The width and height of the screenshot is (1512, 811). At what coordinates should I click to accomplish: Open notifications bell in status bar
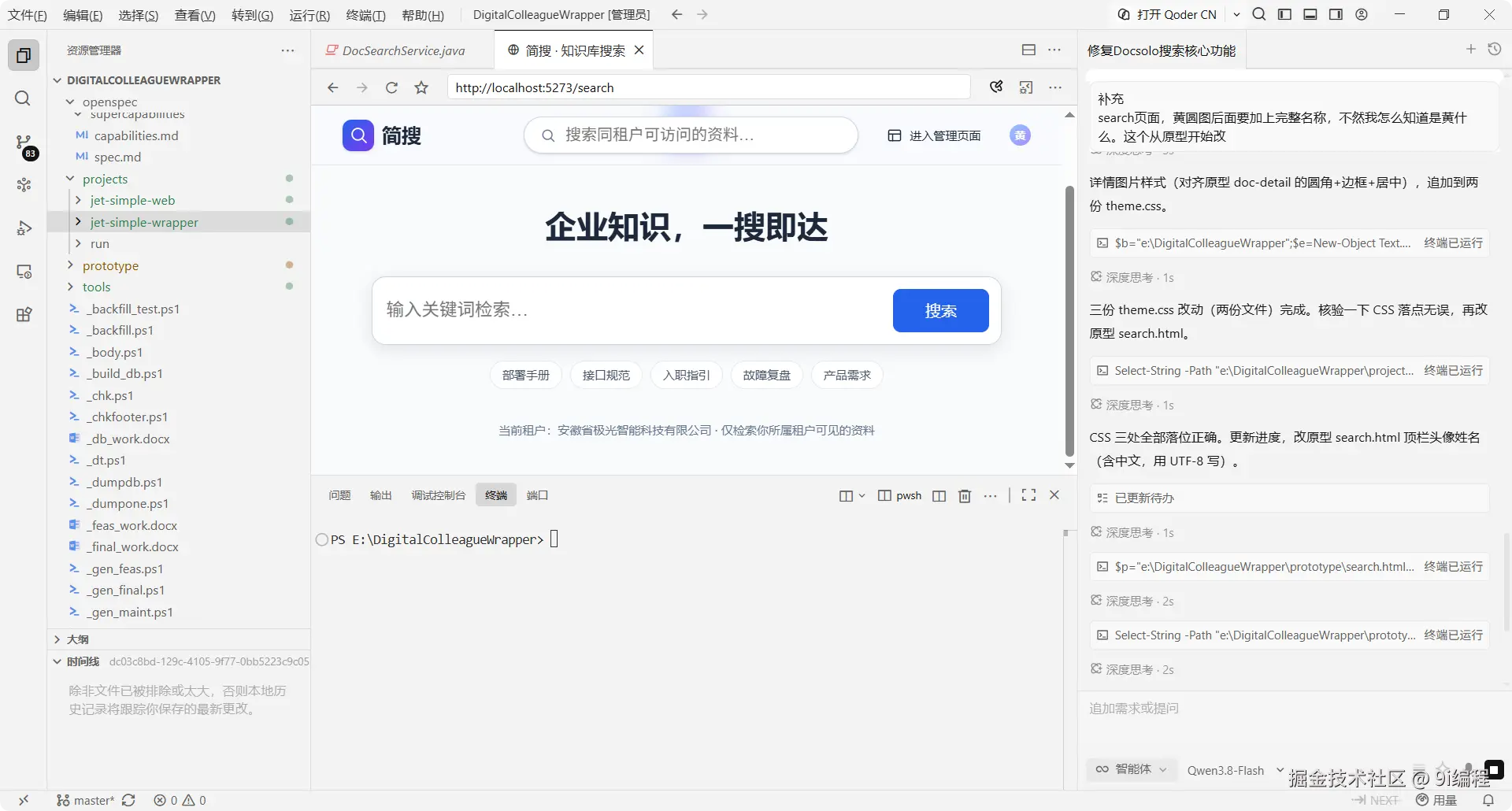tap(1488, 800)
